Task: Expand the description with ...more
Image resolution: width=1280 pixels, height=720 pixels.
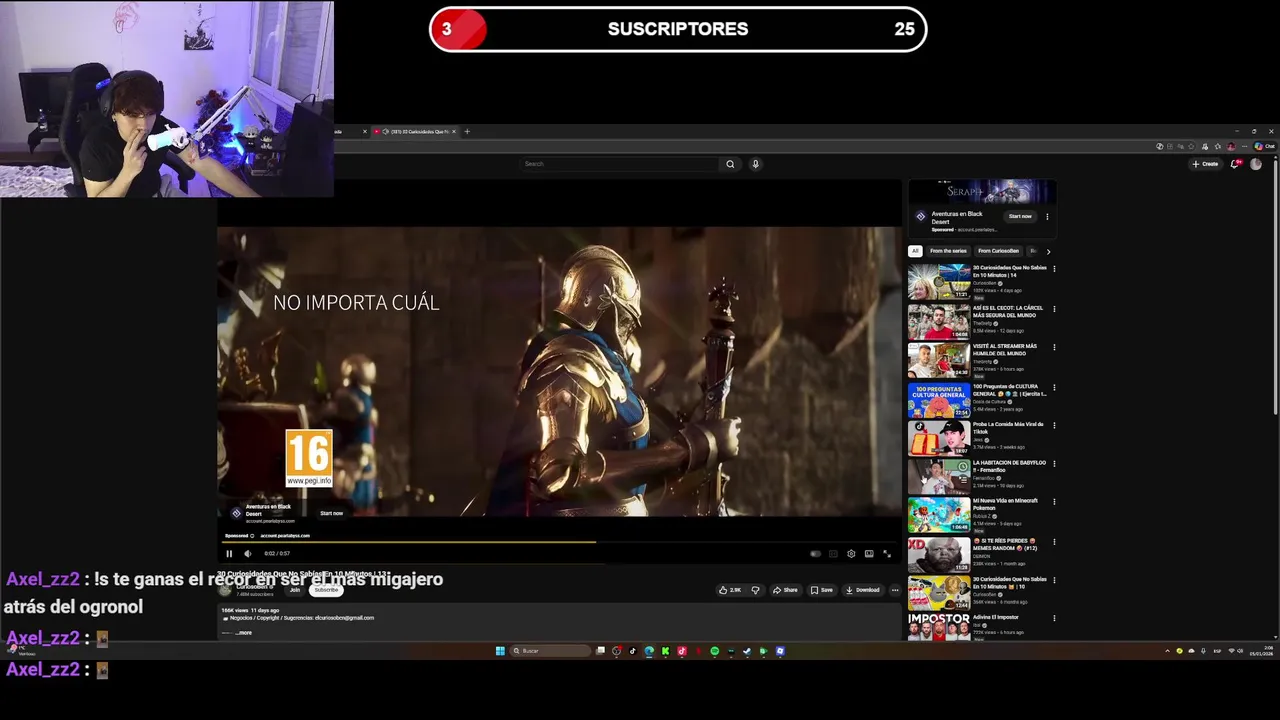Action: (x=243, y=632)
